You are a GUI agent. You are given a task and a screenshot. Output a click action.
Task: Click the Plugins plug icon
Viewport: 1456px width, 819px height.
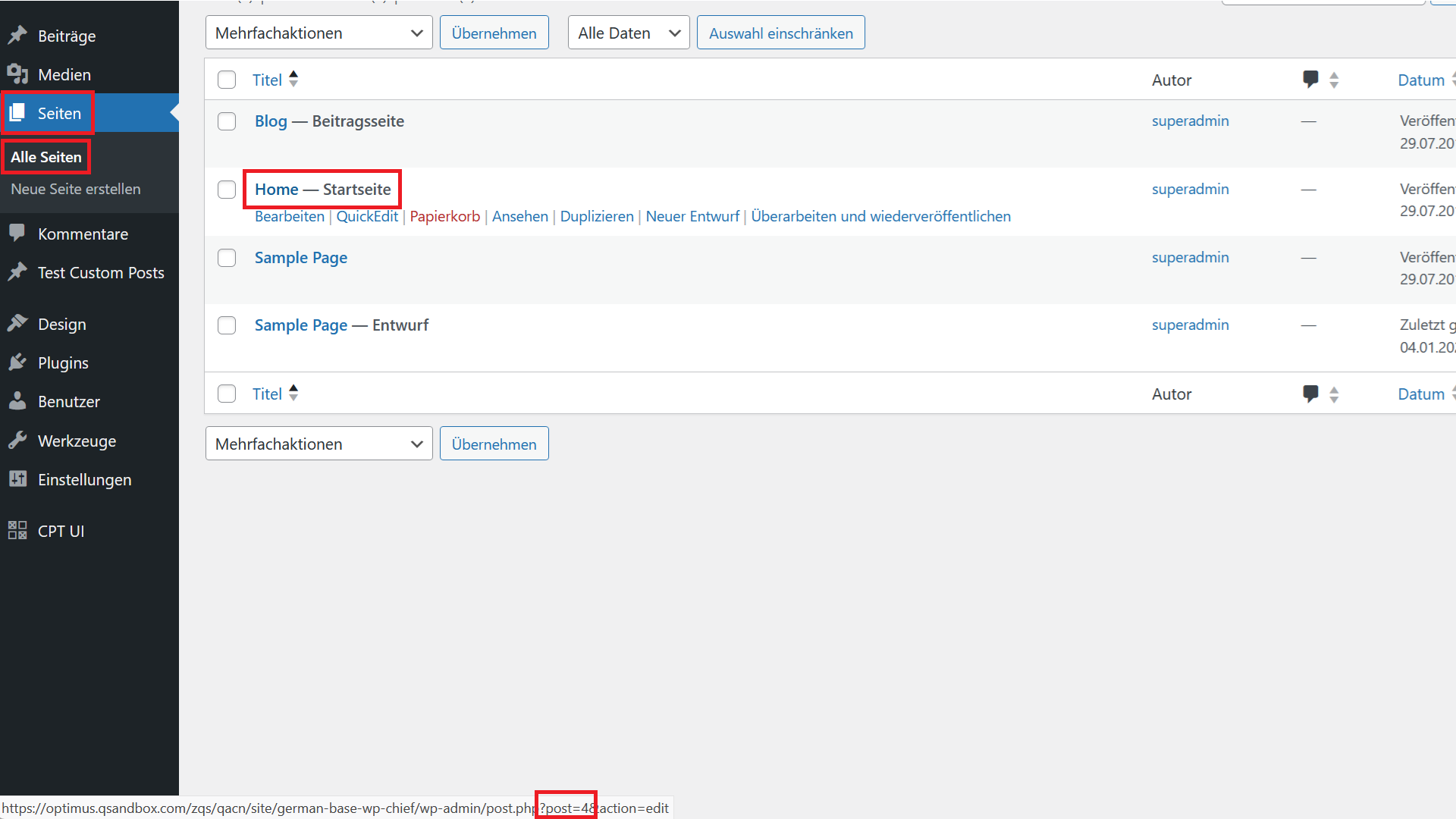coord(17,362)
